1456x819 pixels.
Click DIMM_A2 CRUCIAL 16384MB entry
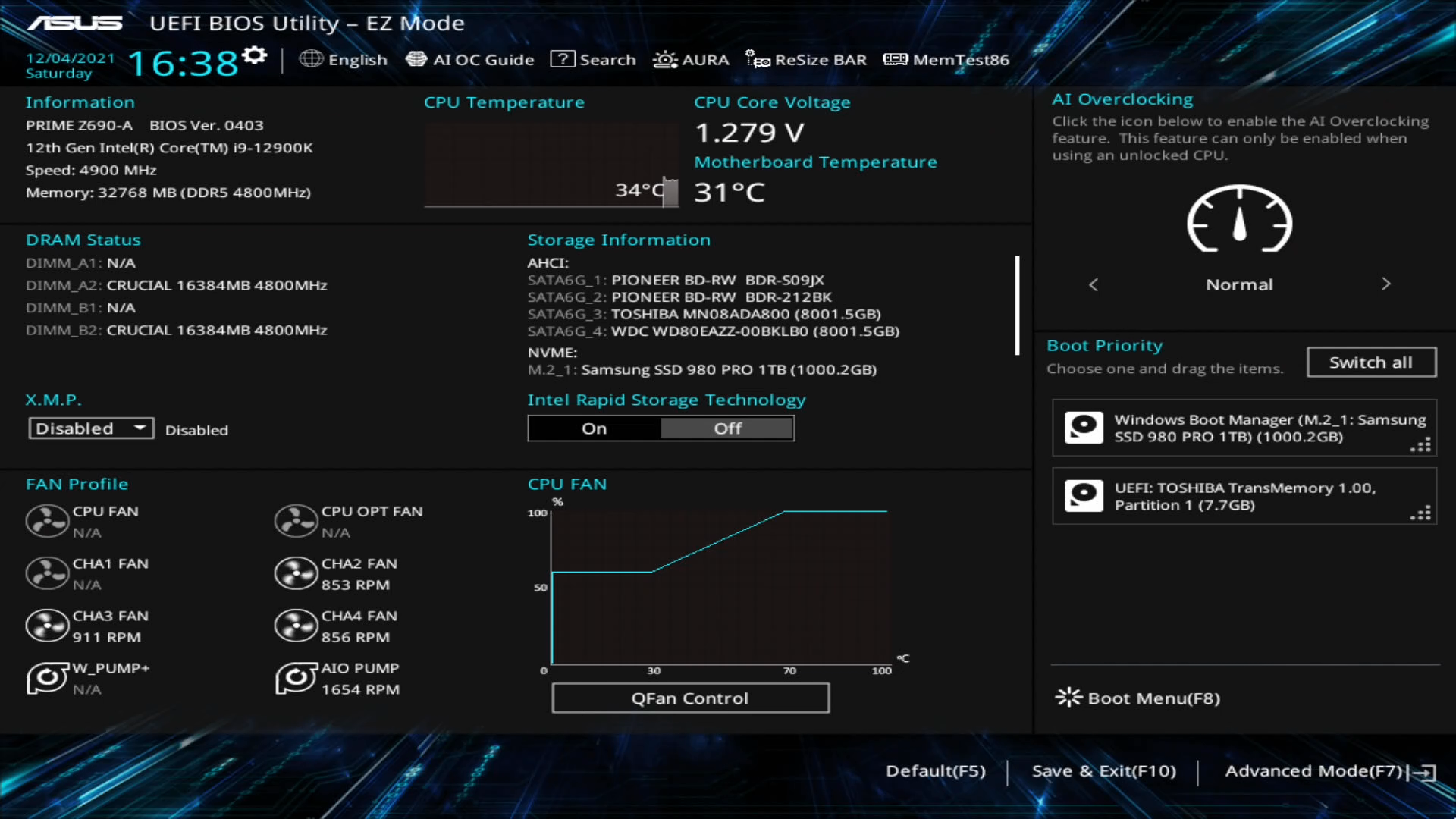click(177, 285)
